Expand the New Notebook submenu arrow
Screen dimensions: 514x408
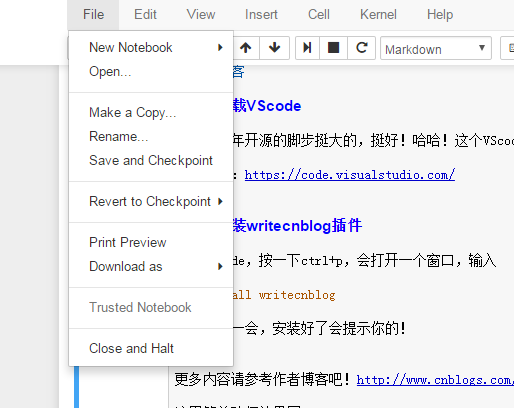coord(220,47)
